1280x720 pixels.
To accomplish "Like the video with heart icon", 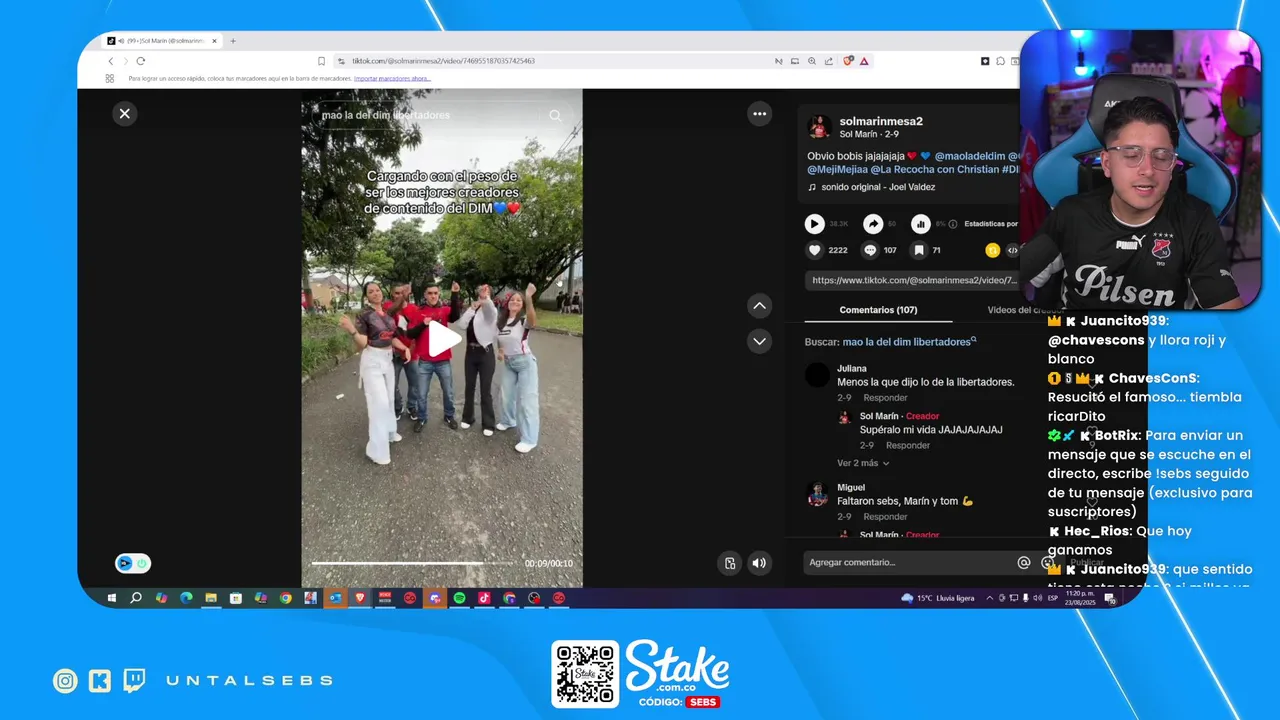I will (x=815, y=250).
